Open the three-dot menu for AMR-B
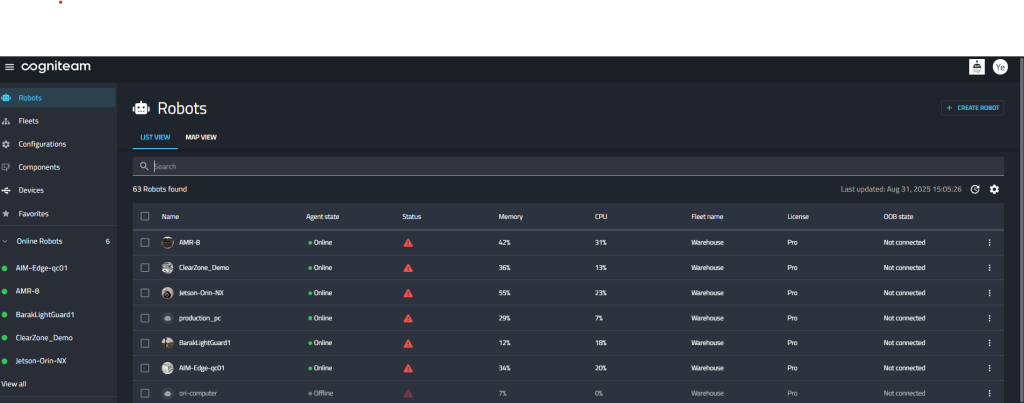This screenshot has width=1024, height=403. point(989,242)
